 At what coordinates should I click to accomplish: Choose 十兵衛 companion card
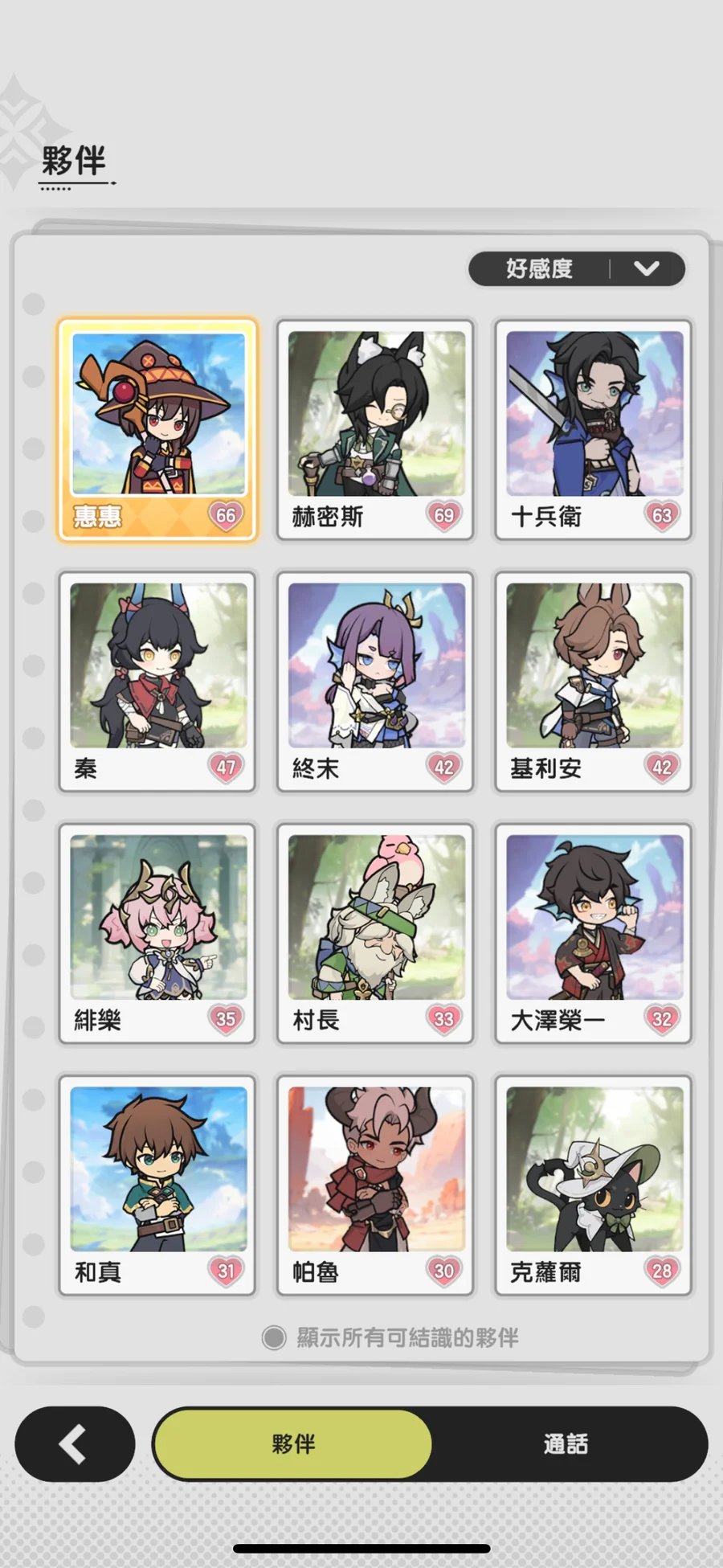[x=594, y=430]
